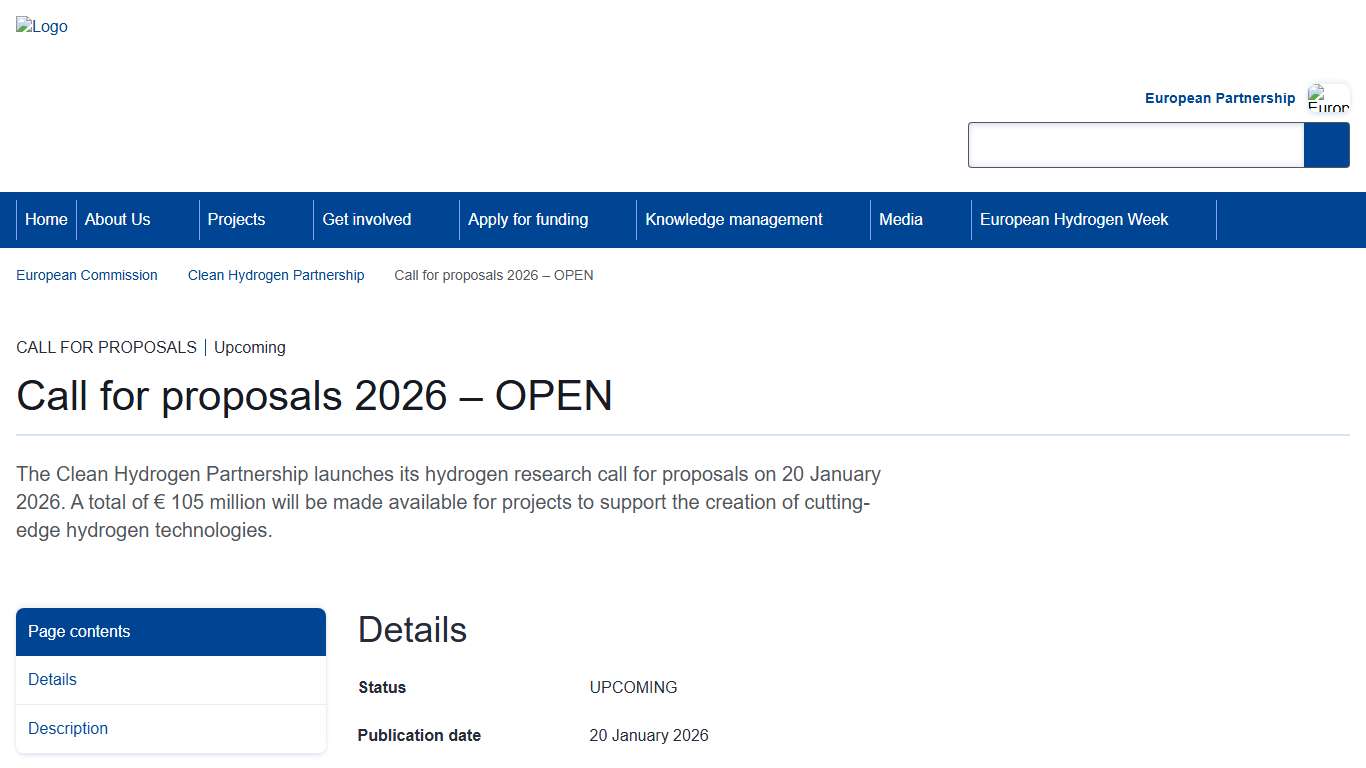Screen dimensions: 1366x768
Task: Click the European Commission breadcrumb link
Action: click(86, 275)
